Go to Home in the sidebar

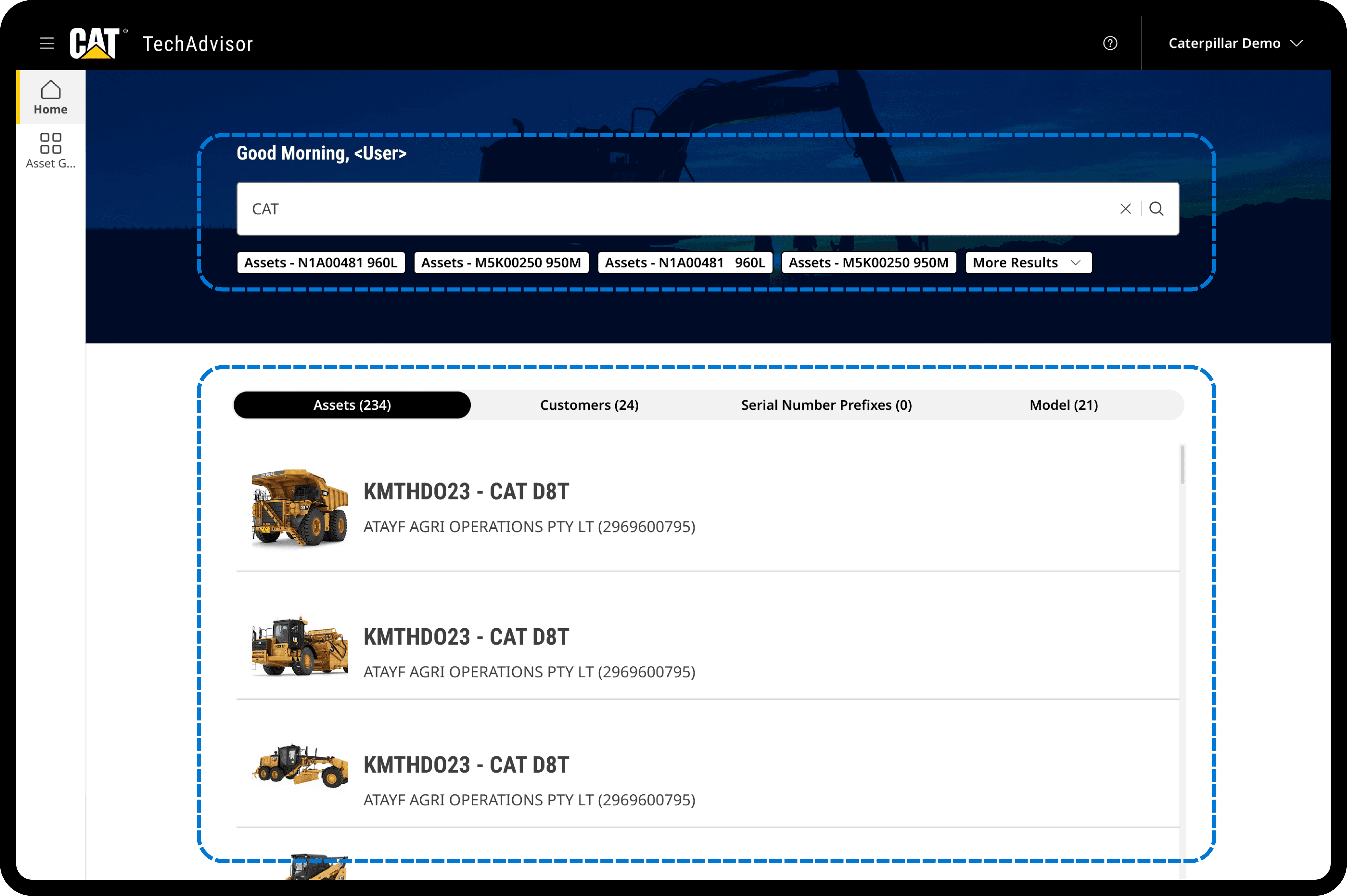click(x=50, y=97)
